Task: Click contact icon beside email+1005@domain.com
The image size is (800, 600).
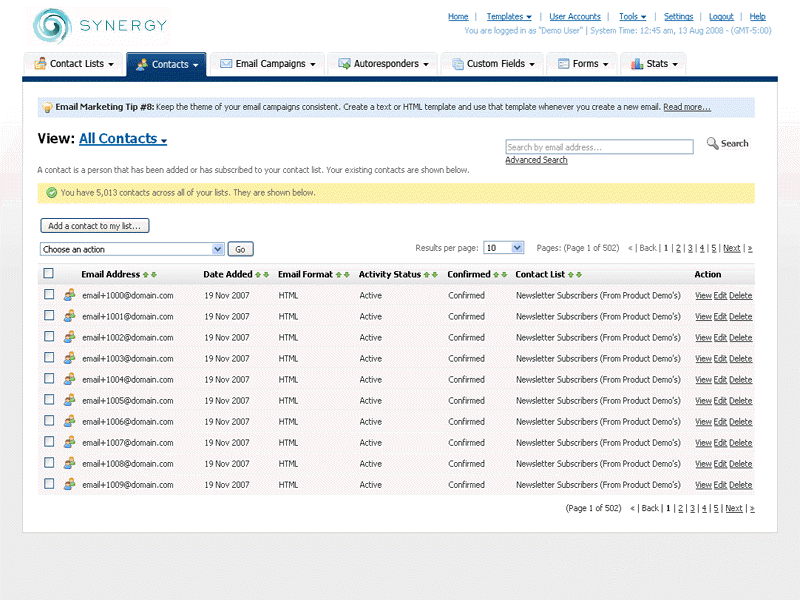Action: [69, 401]
